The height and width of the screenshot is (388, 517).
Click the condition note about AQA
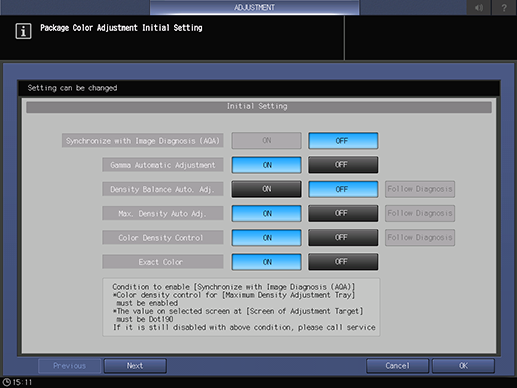[241, 307]
